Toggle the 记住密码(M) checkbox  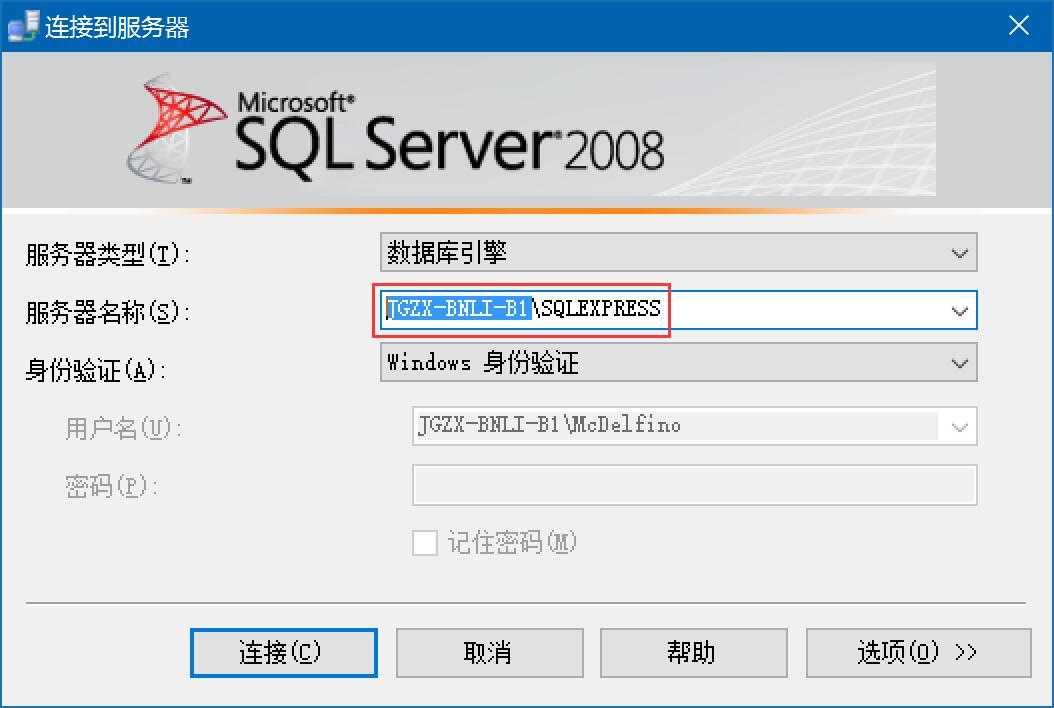pyautogui.click(x=425, y=543)
